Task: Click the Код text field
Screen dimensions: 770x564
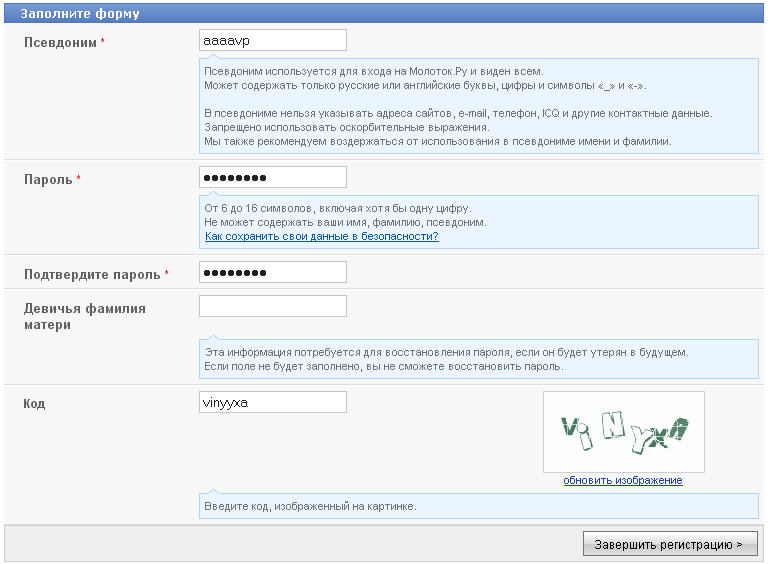Action: (x=273, y=402)
